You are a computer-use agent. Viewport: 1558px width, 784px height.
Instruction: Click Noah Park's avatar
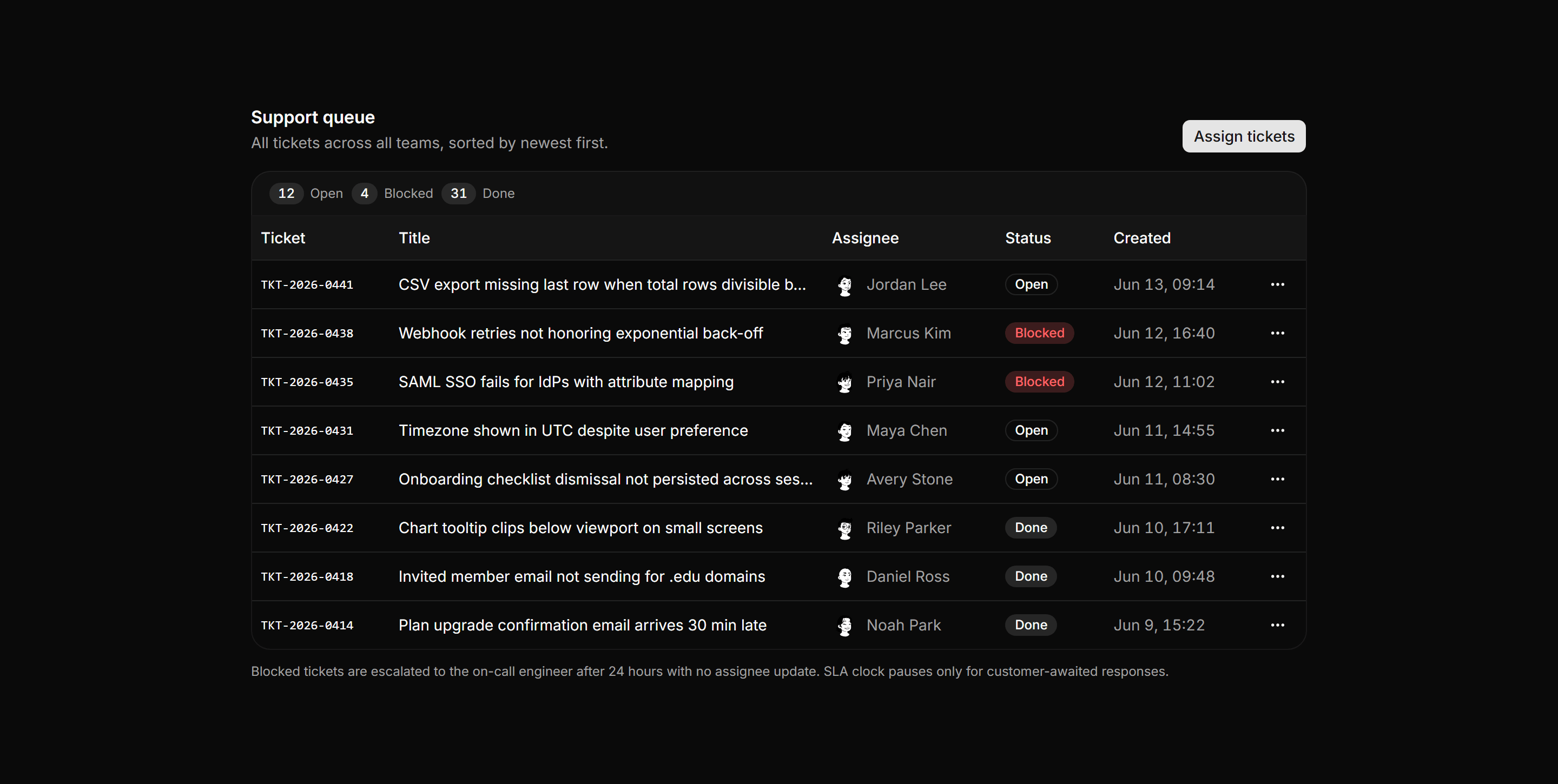[x=845, y=625]
